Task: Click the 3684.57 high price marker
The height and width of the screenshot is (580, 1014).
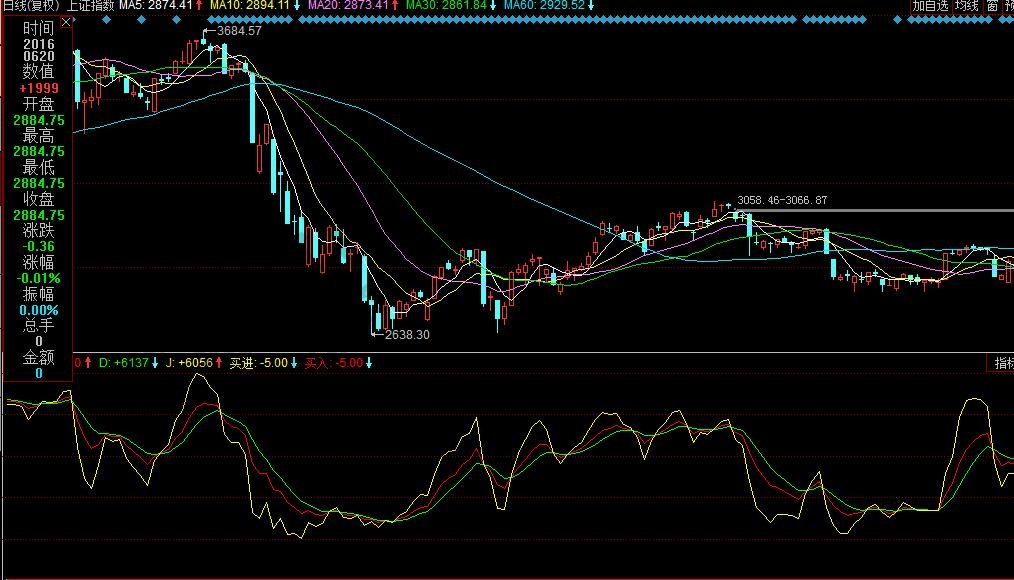Action: tap(239, 31)
